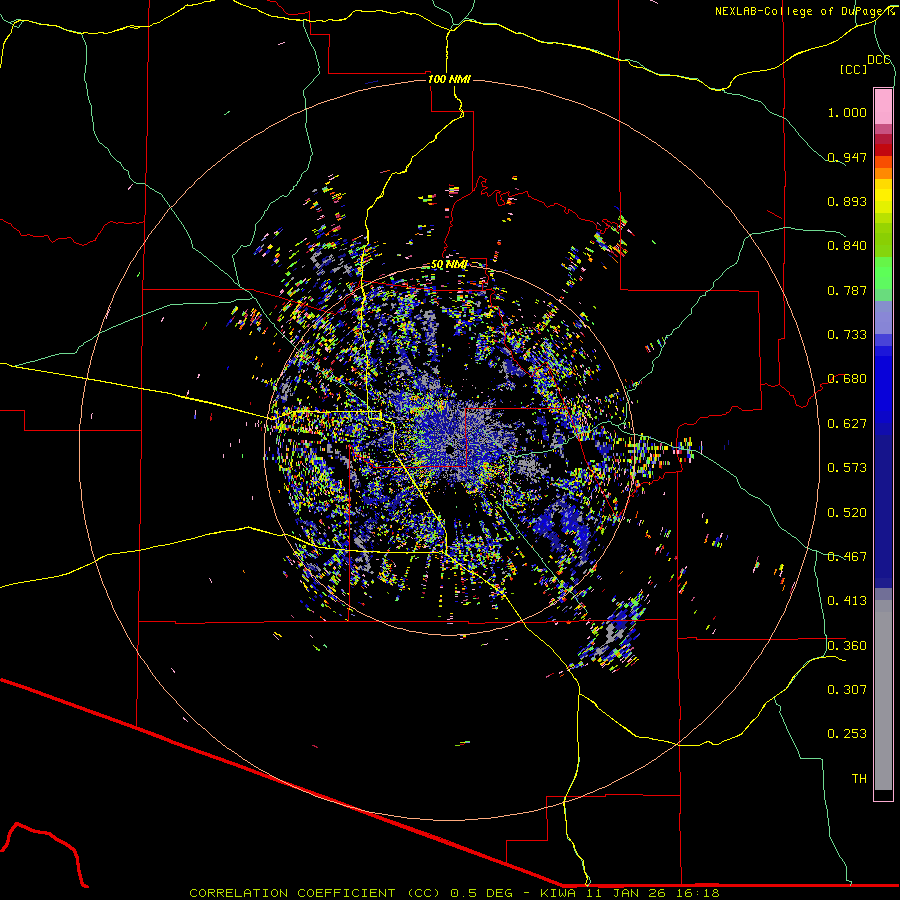The image size is (900, 900).
Task: Click the 0.627 legend value
Action: click(x=847, y=424)
